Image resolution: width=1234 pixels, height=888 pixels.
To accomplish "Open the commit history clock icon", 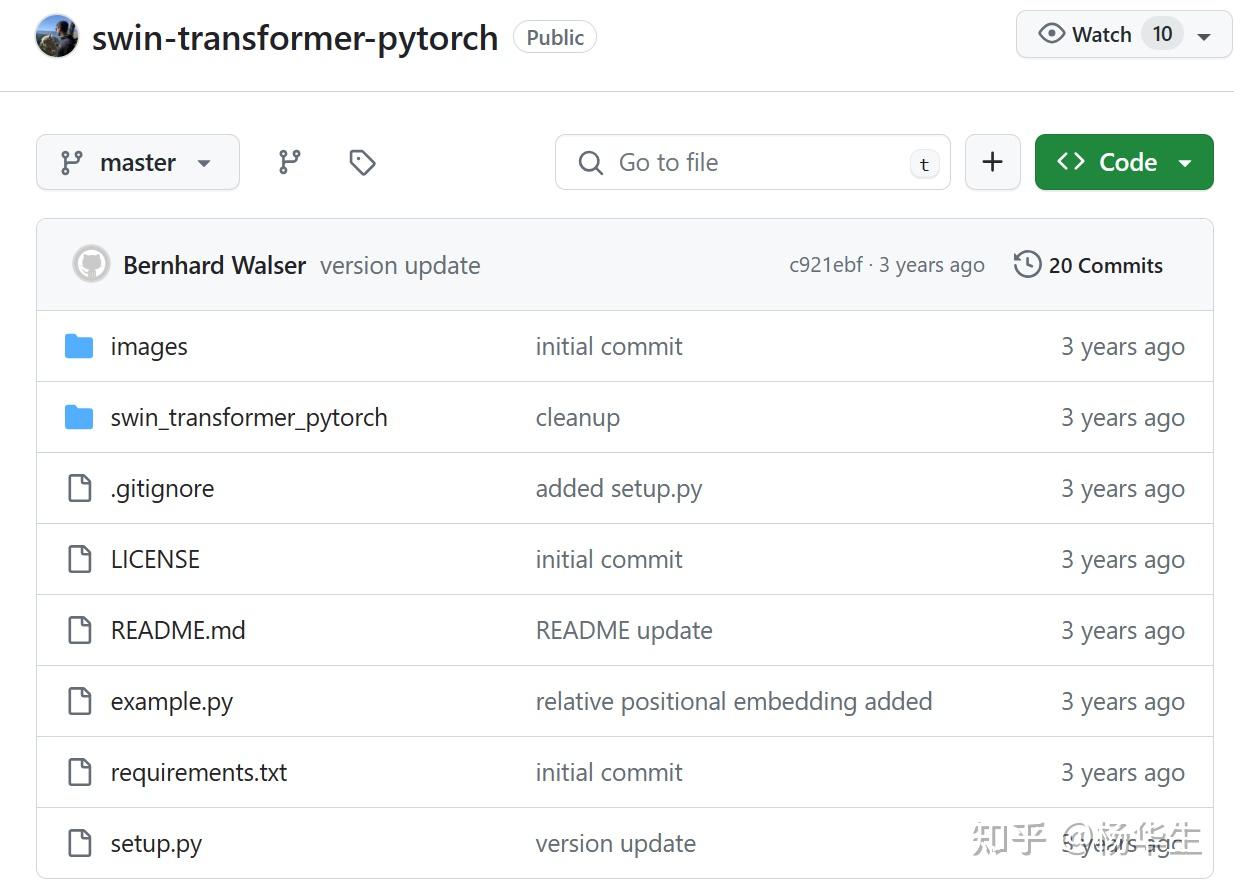I will 1026,264.
